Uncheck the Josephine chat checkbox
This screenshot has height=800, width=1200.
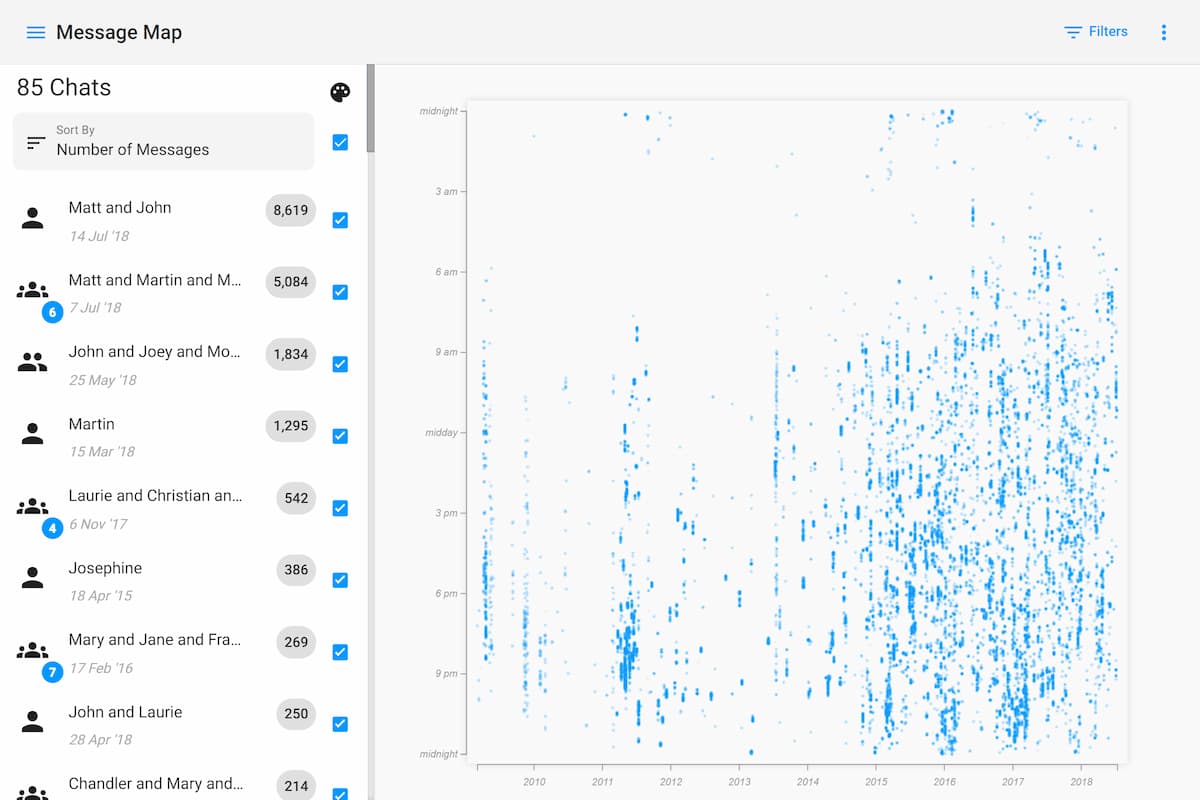pyautogui.click(x=340, y=580)
